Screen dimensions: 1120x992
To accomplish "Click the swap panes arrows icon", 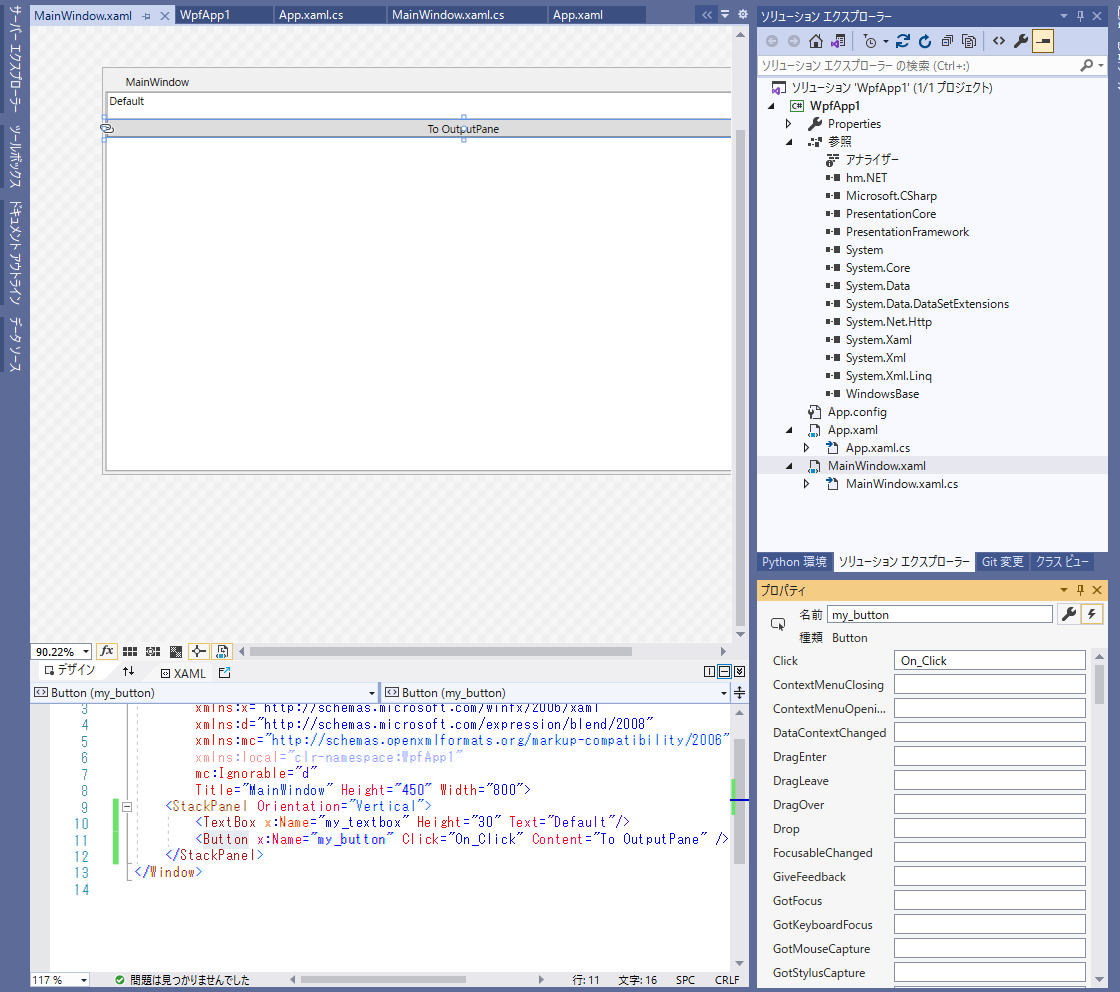I will pyautogui.click(x=128, y=672).
